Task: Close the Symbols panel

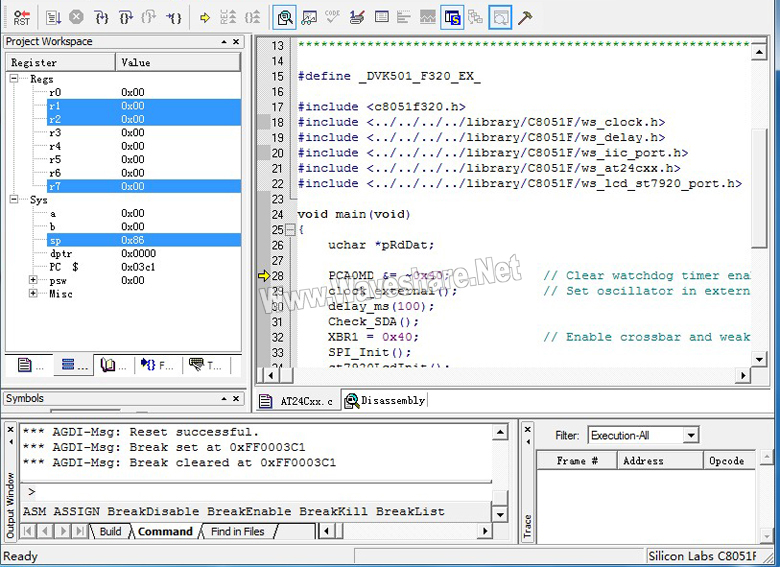Action: tap(236, 398)
